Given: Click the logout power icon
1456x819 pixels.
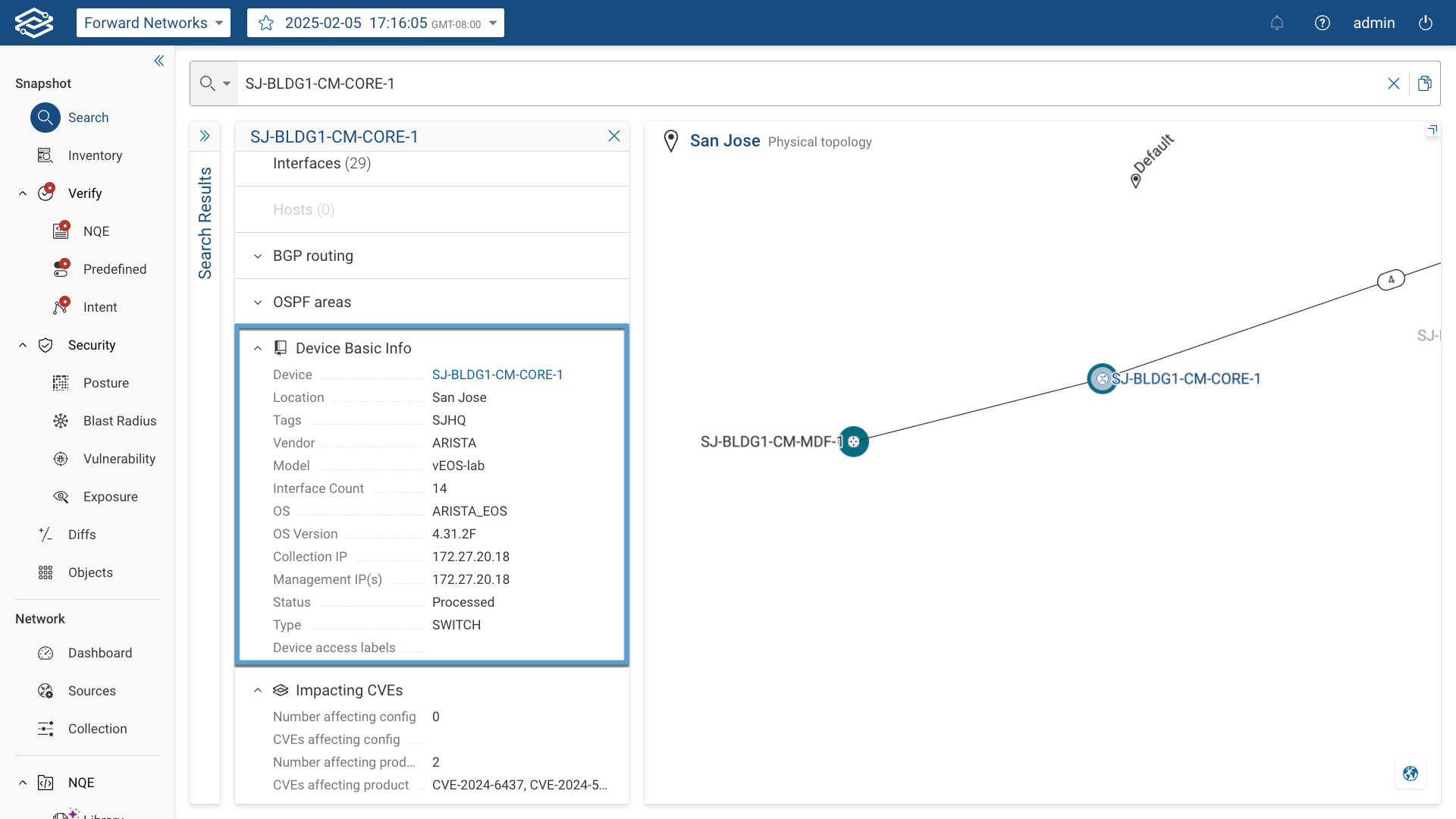Looking at the screenshot, I should coord(1426,23).
